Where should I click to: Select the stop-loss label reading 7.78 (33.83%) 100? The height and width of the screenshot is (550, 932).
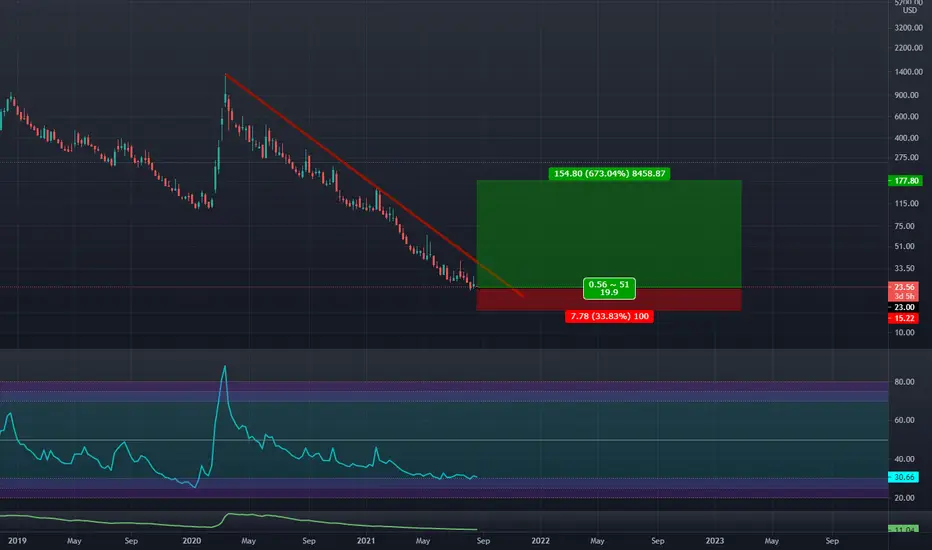point(609,316)
